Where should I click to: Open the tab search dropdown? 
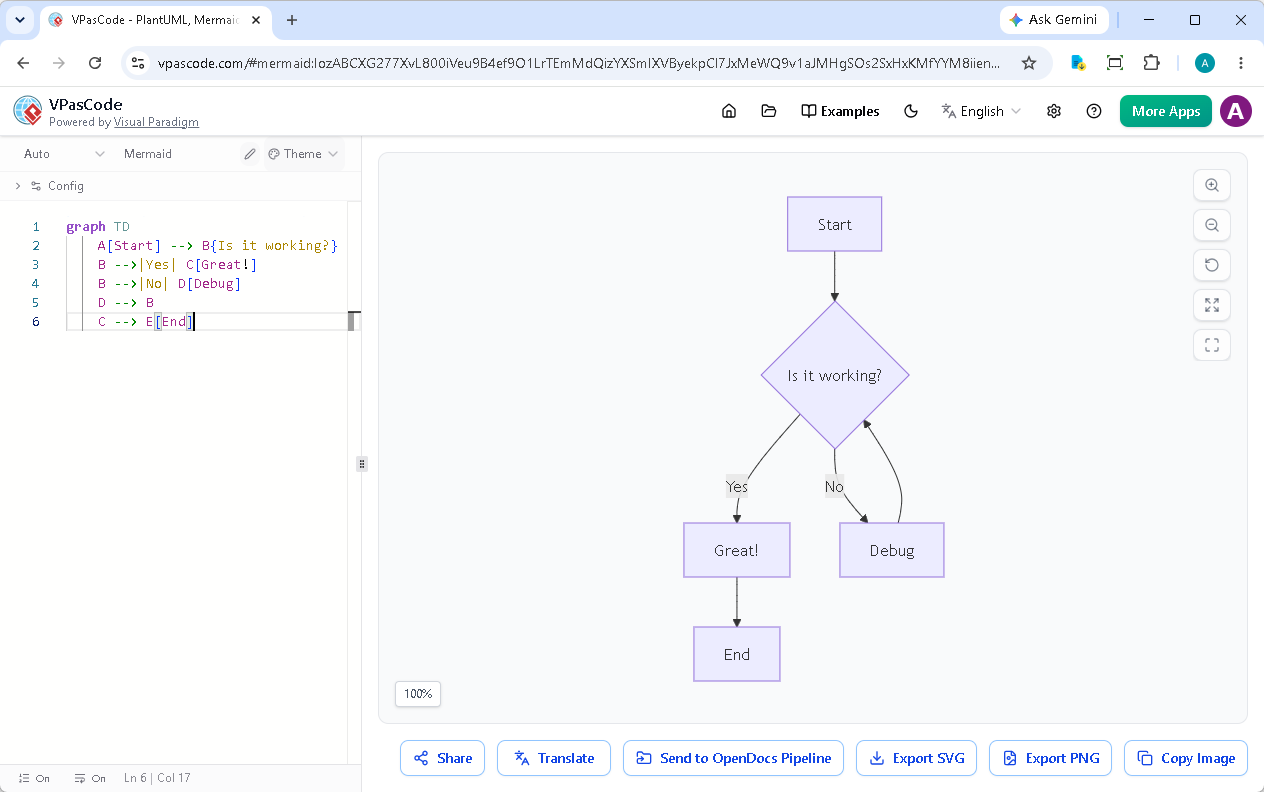coord(19,20)
